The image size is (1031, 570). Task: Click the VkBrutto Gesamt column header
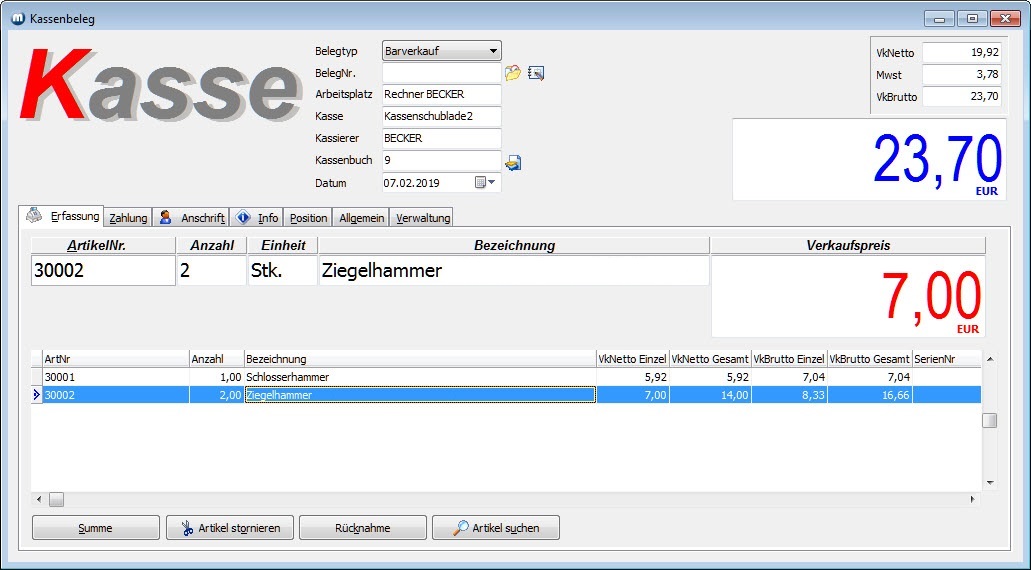[x=869, y=359]
